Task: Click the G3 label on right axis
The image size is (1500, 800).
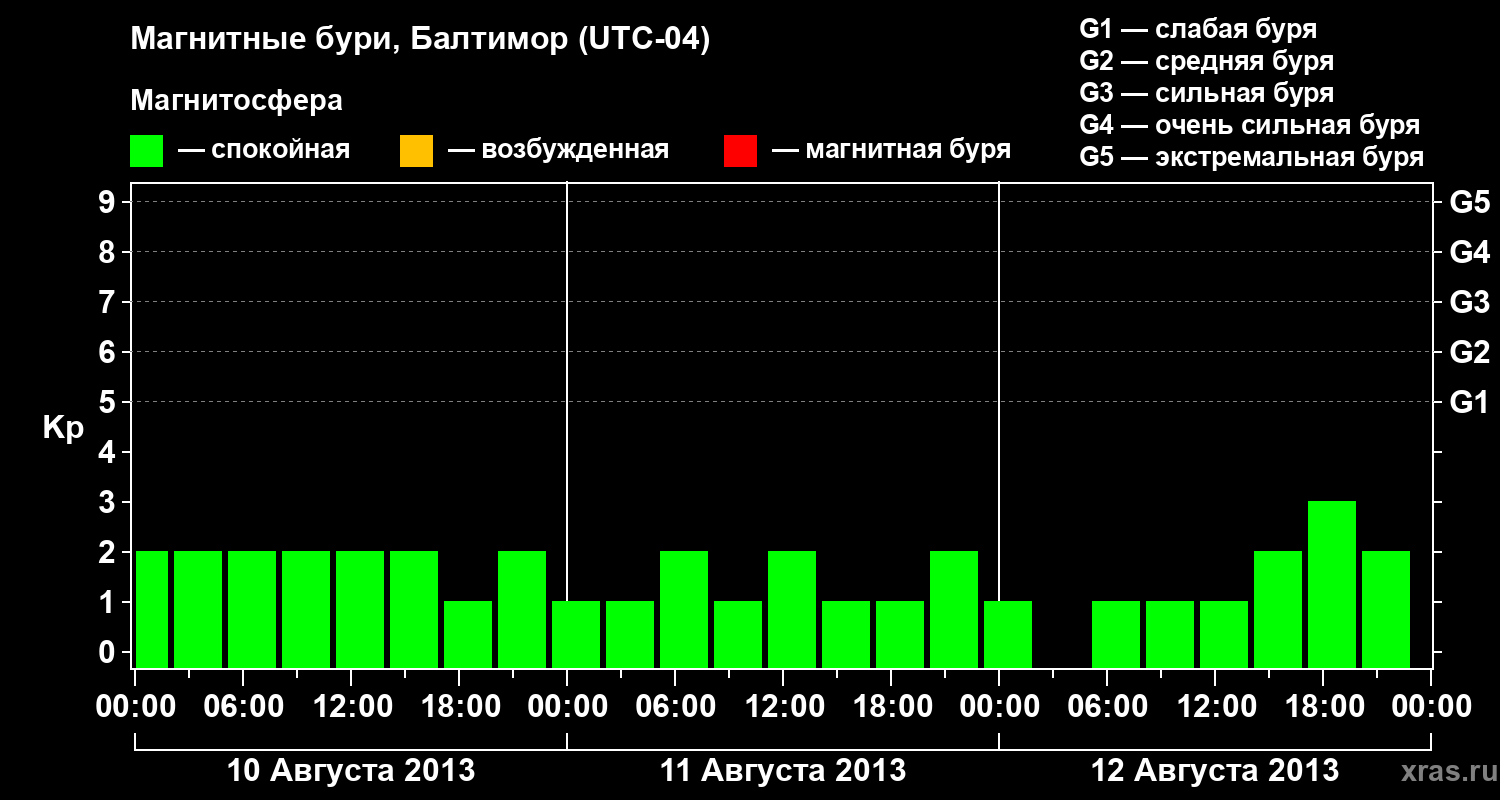Action: point(1470,302)
